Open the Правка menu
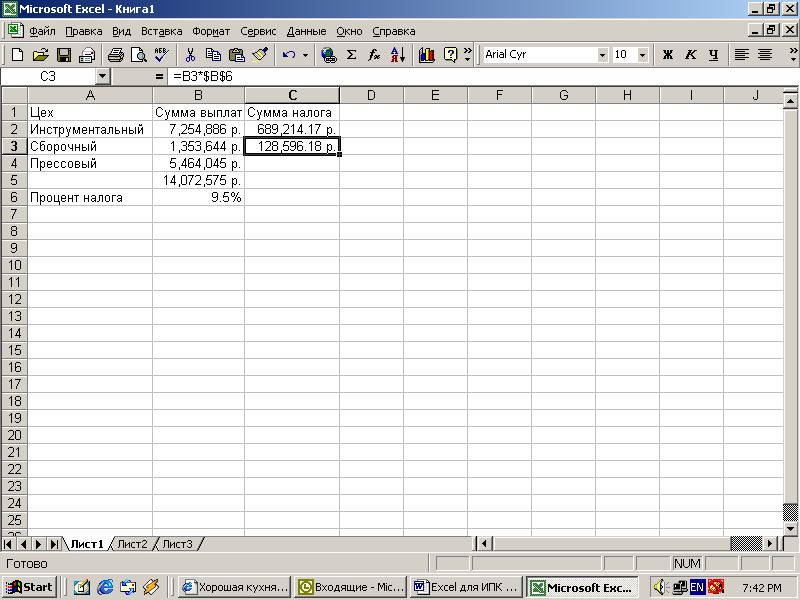 click(84, 31)
